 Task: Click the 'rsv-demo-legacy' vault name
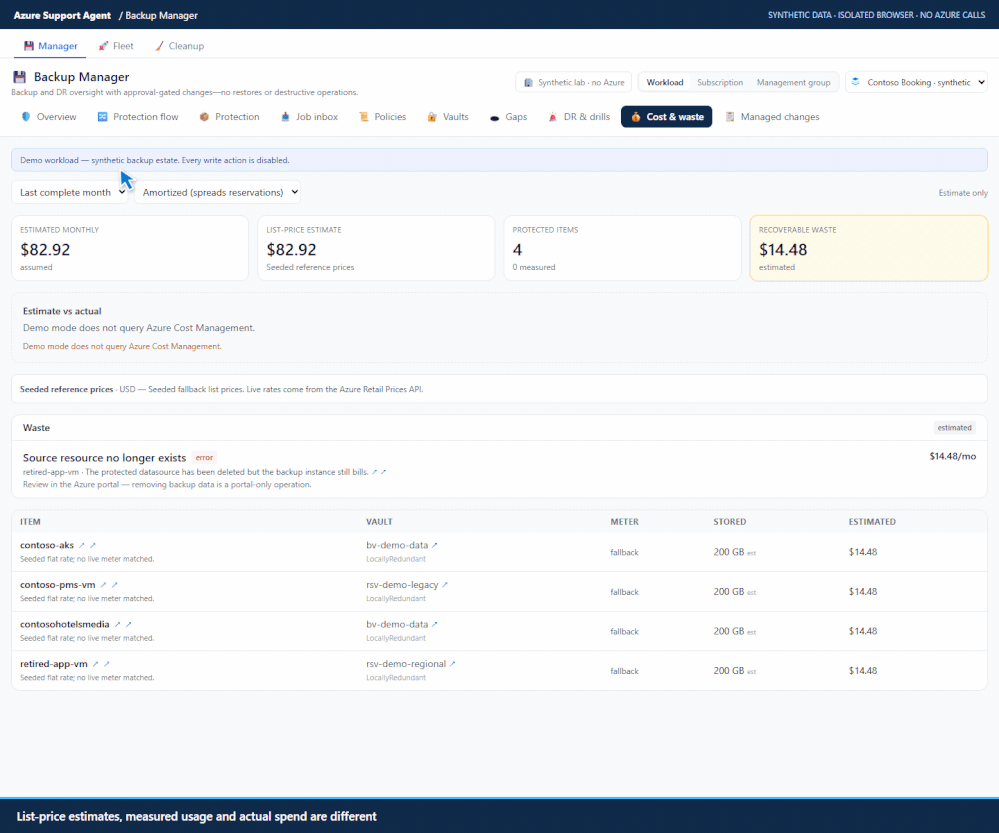point(402,584)
